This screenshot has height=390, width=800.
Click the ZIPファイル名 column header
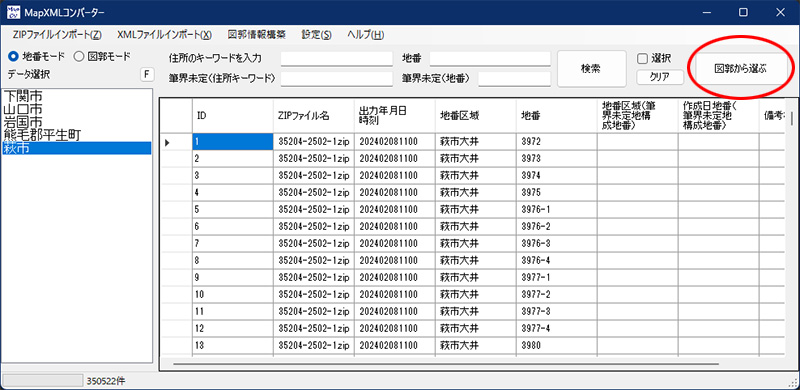314,116
